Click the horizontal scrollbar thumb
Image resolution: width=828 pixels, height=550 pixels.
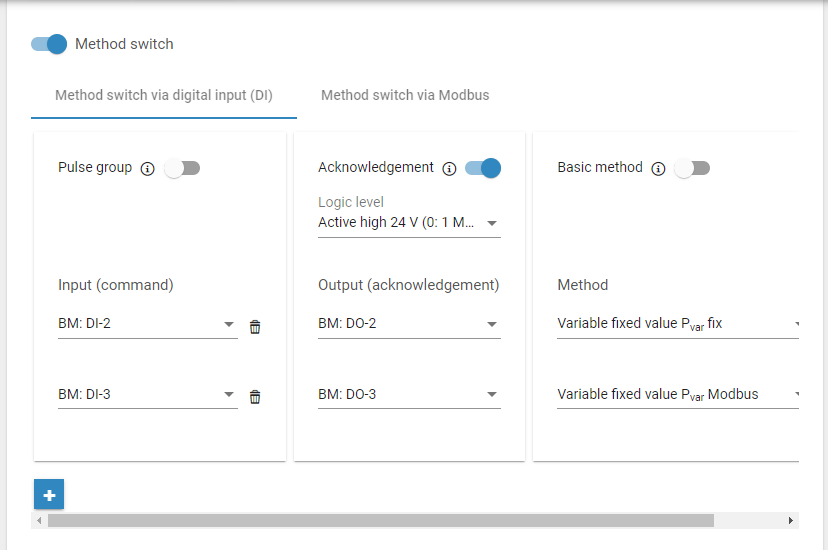pyautogui.click(x=380, y=521)
